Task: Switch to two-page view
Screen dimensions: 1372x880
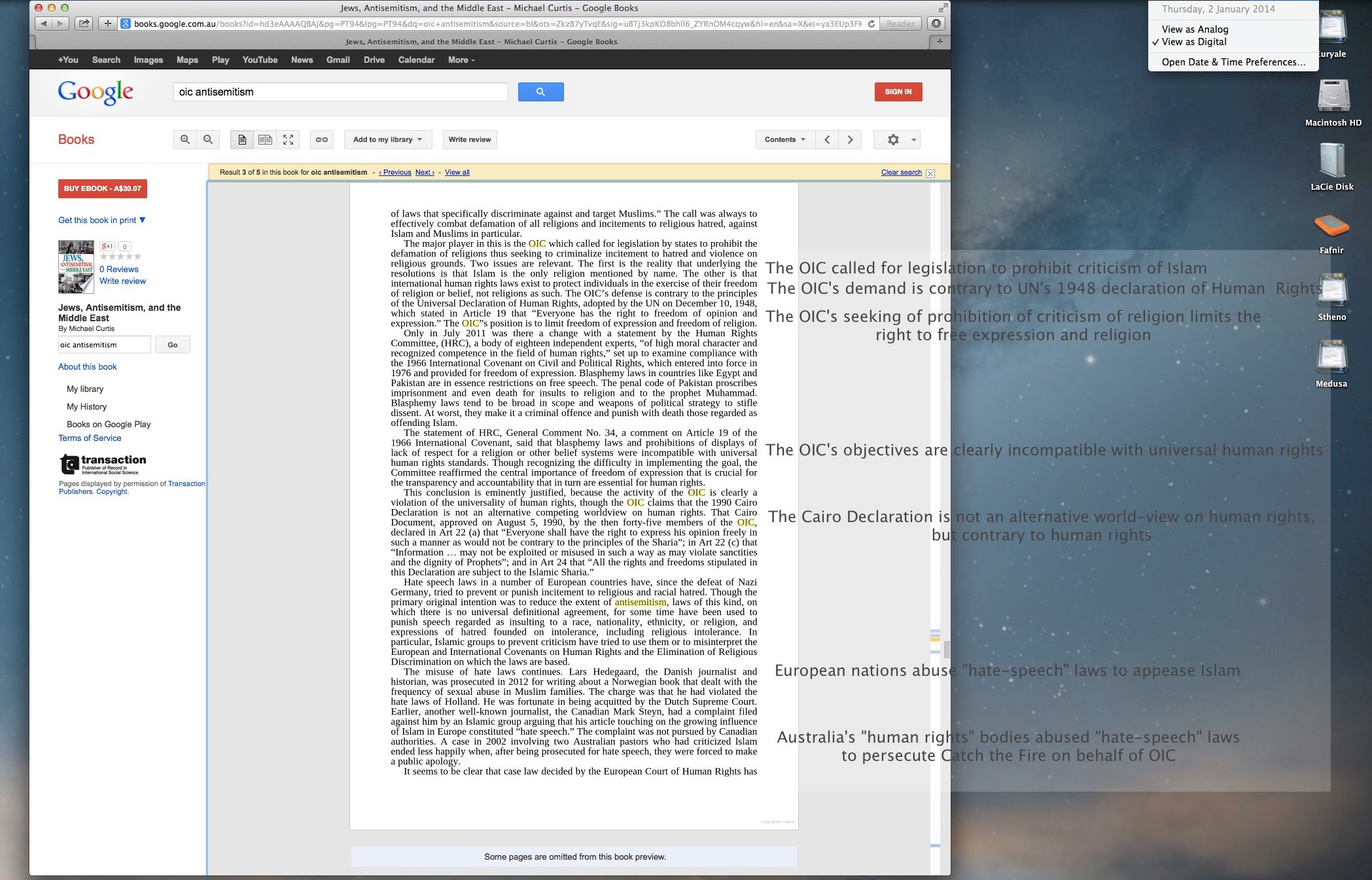Action: tap(265, 139)
